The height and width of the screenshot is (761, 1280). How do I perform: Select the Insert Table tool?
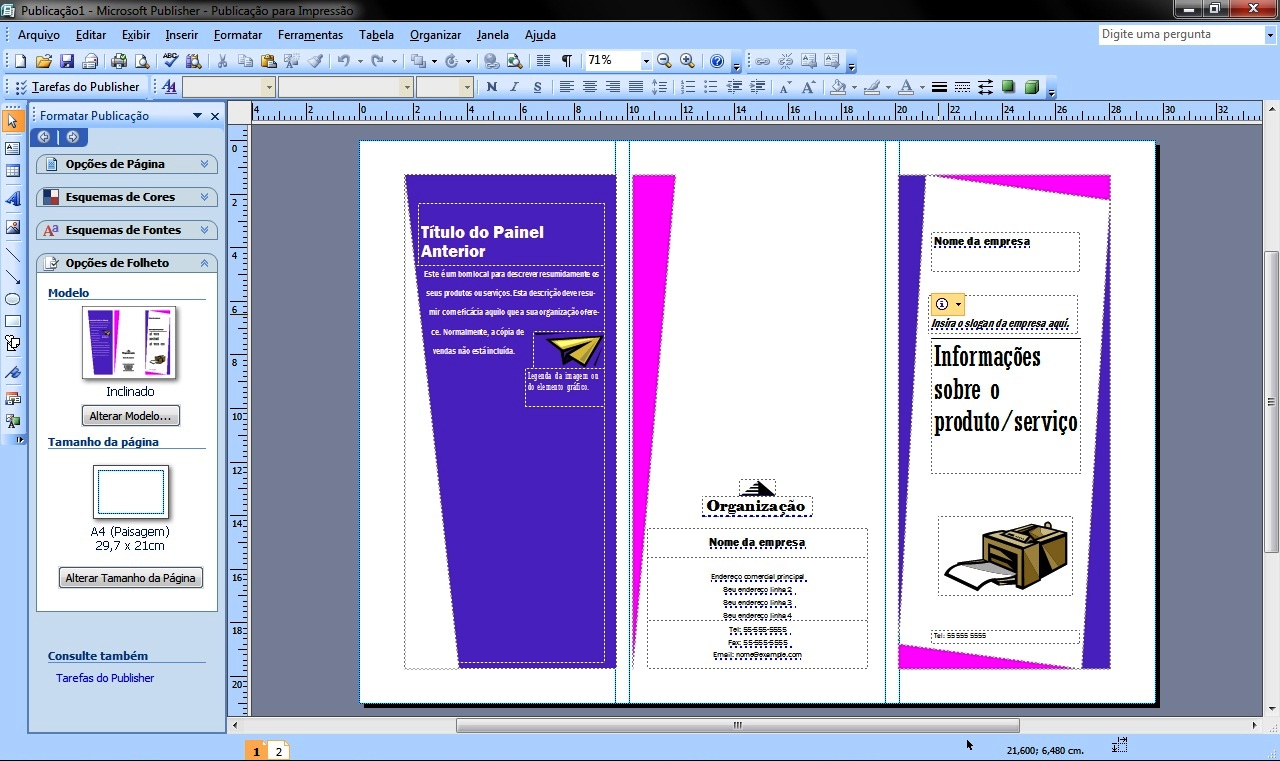[13, 171]
